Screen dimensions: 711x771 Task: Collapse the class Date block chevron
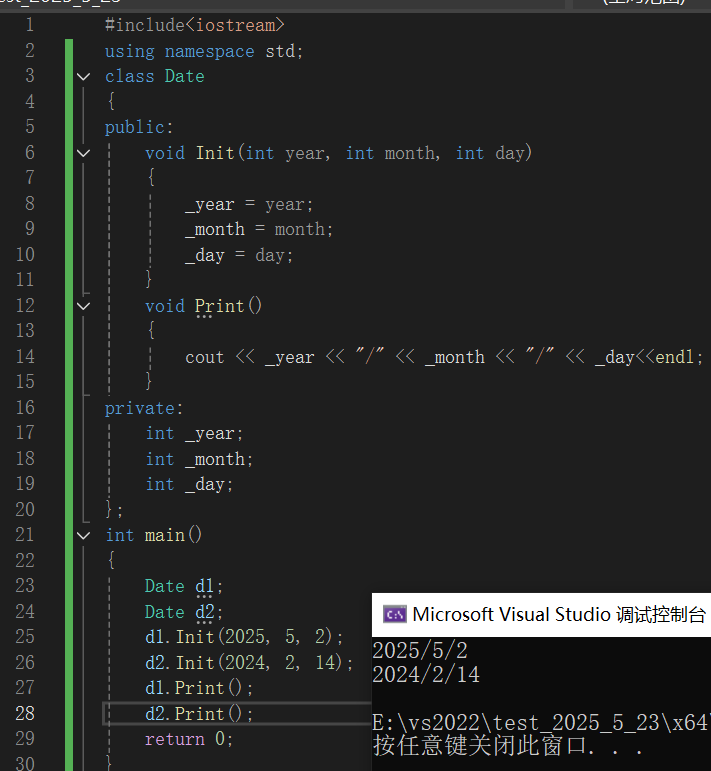[x=84, y=77]
